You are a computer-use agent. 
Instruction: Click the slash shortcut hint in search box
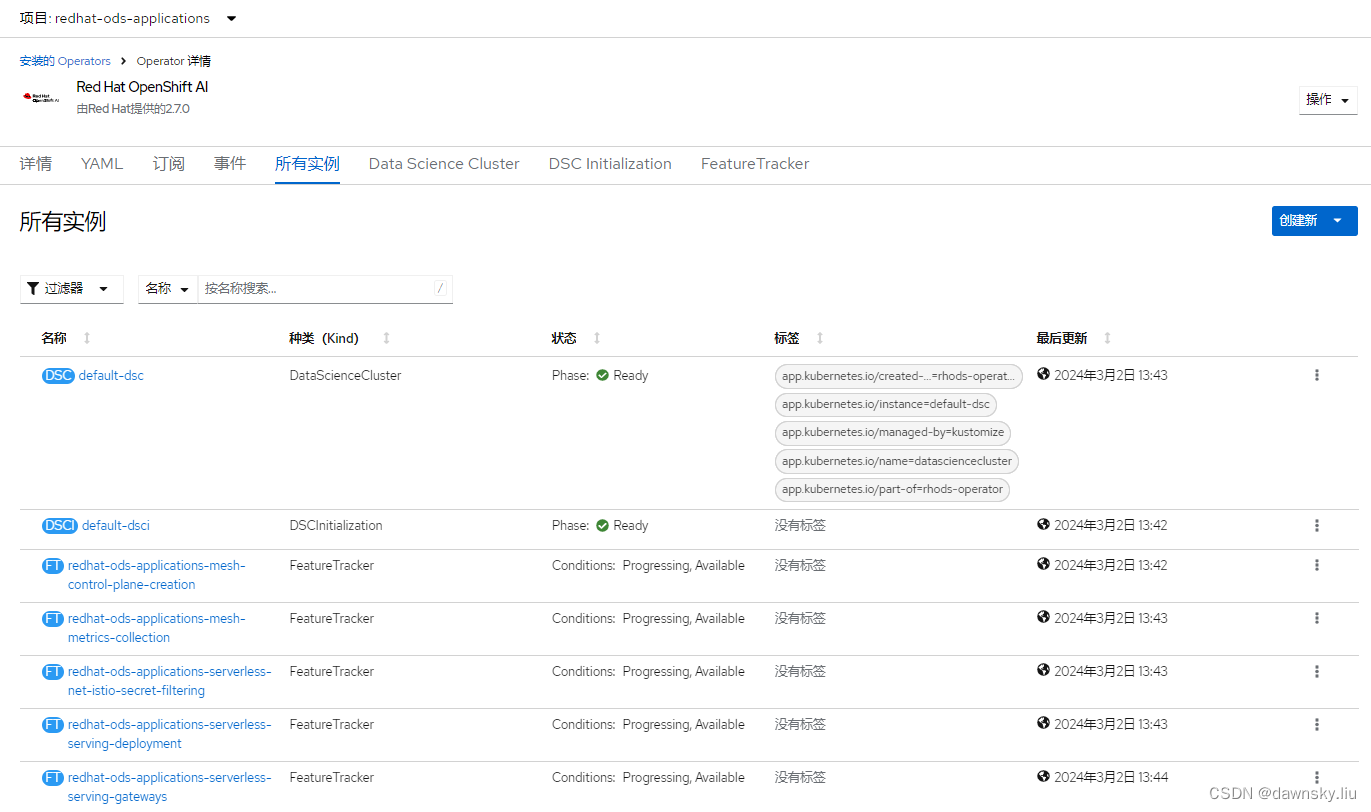[x=440, y=288]
